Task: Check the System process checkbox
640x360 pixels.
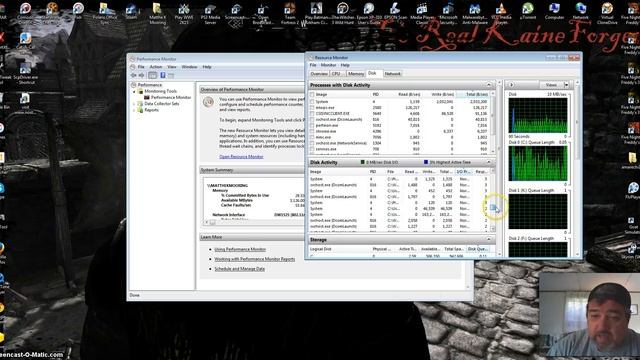Action: [x=312, y=102]
